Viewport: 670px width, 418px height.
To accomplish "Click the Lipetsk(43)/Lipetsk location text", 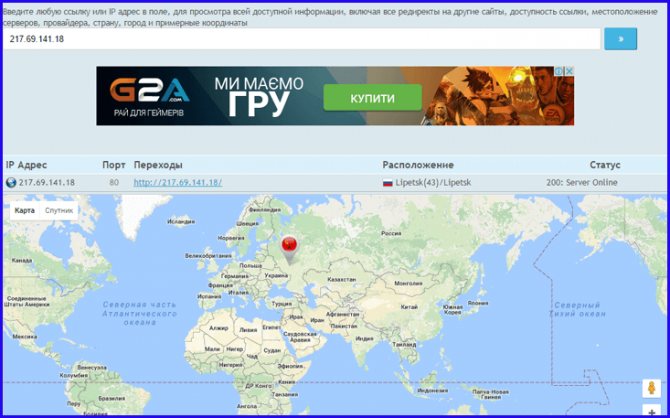I will tap(433, 183).
